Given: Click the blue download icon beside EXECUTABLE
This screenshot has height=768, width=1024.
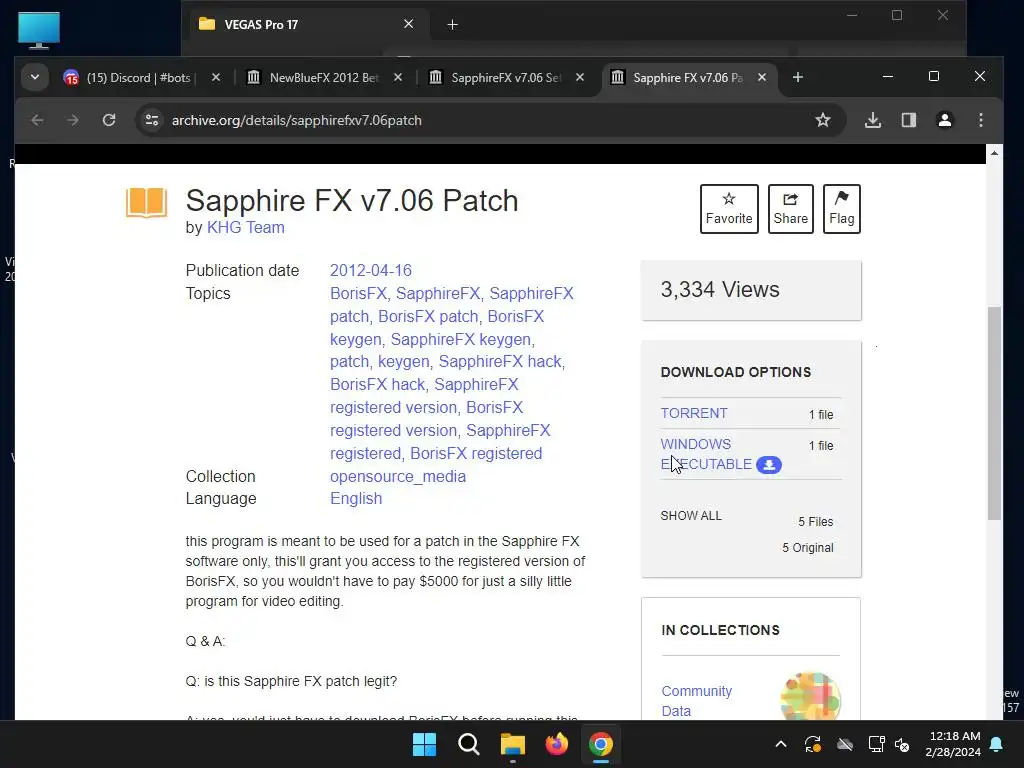Looking at the screenshot, I should click(x=769, y=464).
